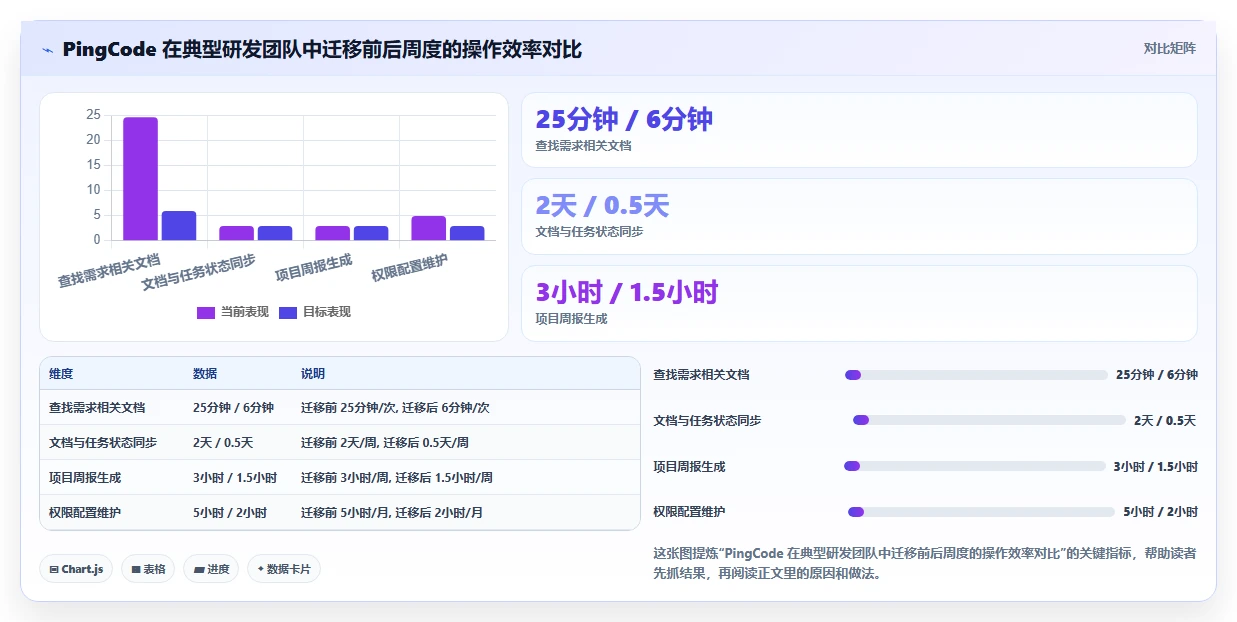Screen dimensions: 1237x622
Task: Click the 表格 tag chip
Action: tap(148, 569)
